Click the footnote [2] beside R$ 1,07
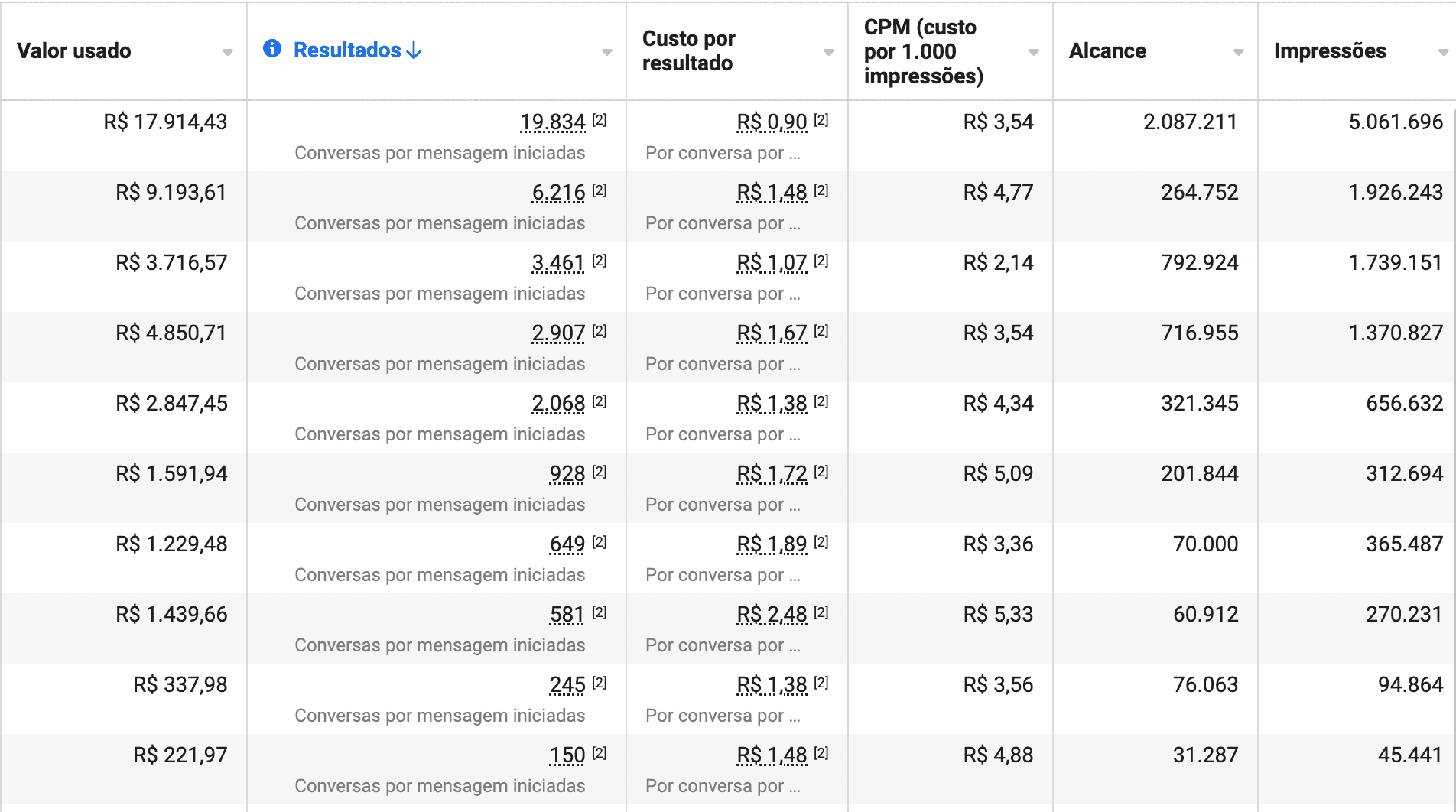Screen dimensions: 1456x812 point(821,261)
